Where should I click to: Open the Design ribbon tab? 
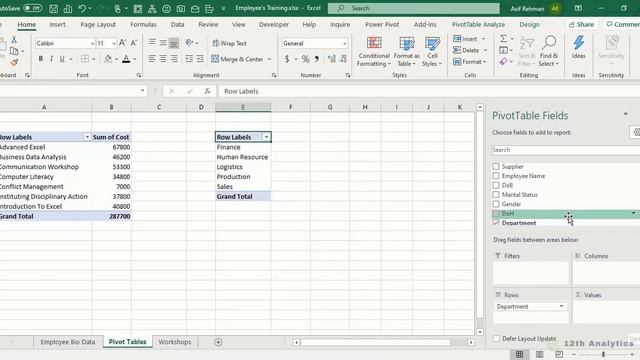(529, 24)
